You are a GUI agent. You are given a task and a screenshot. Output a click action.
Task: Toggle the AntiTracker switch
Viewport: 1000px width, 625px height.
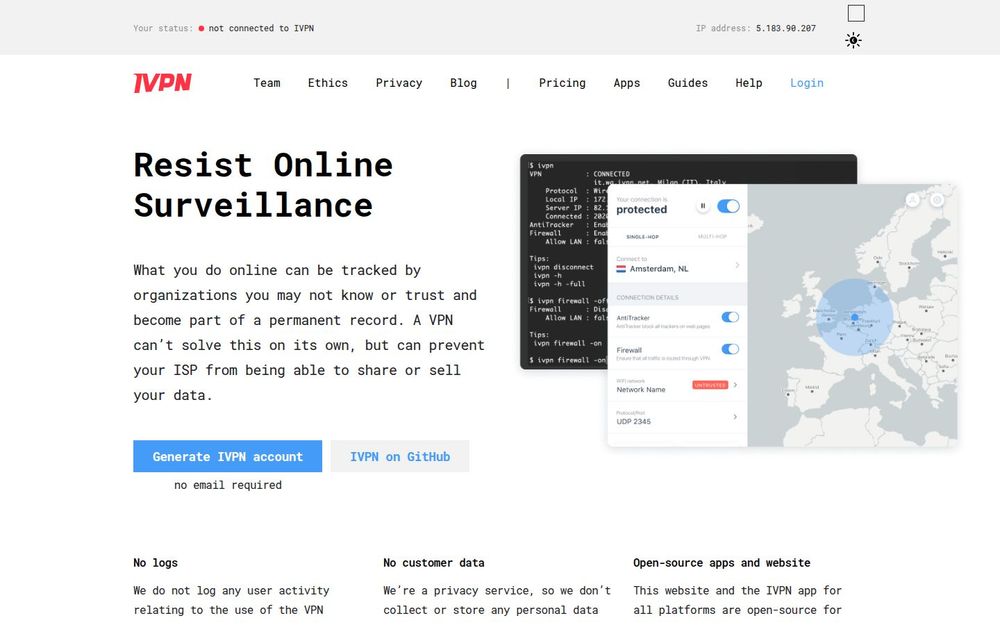click(x=730, y=317)
